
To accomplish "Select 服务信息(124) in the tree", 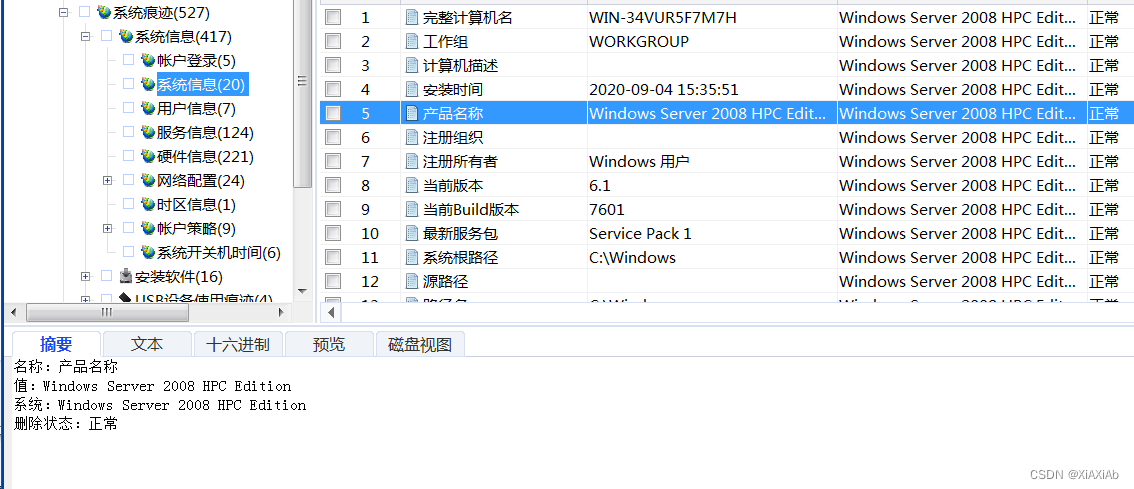I will point(205,132).
